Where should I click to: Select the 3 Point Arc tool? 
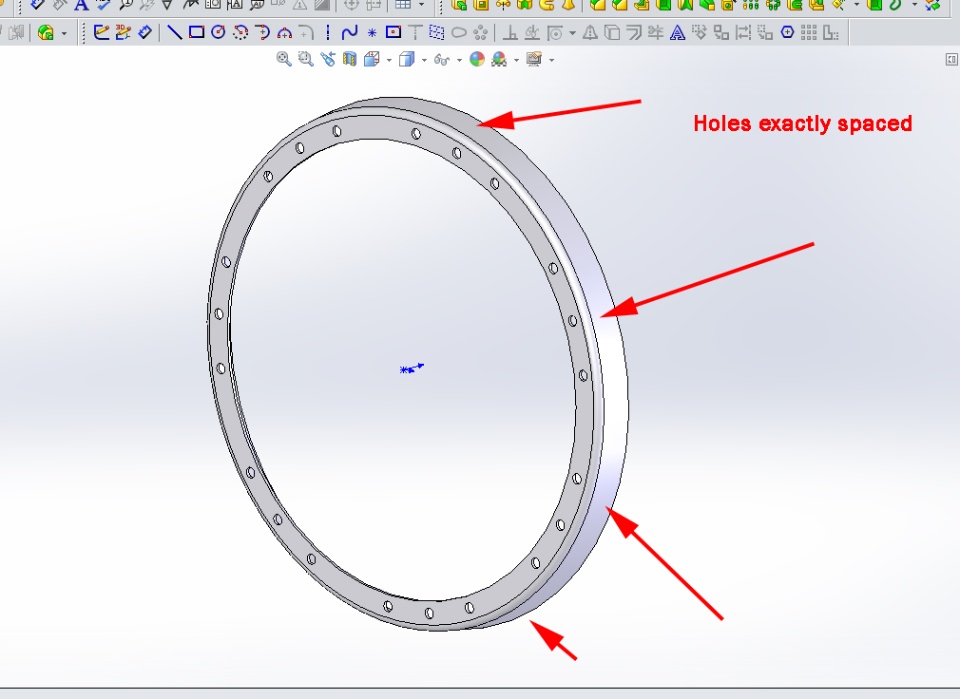(x=284, y=32)
